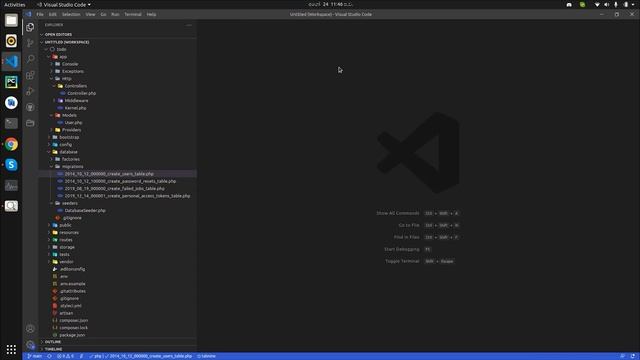The image size is (640, 360).
Task: Click the feedback icon in status bar
Action: (x=622, y=356)
